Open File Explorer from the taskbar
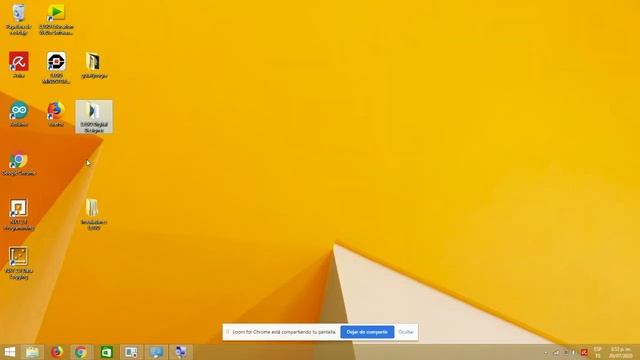The image size is (640, 360). click(32, 352)
